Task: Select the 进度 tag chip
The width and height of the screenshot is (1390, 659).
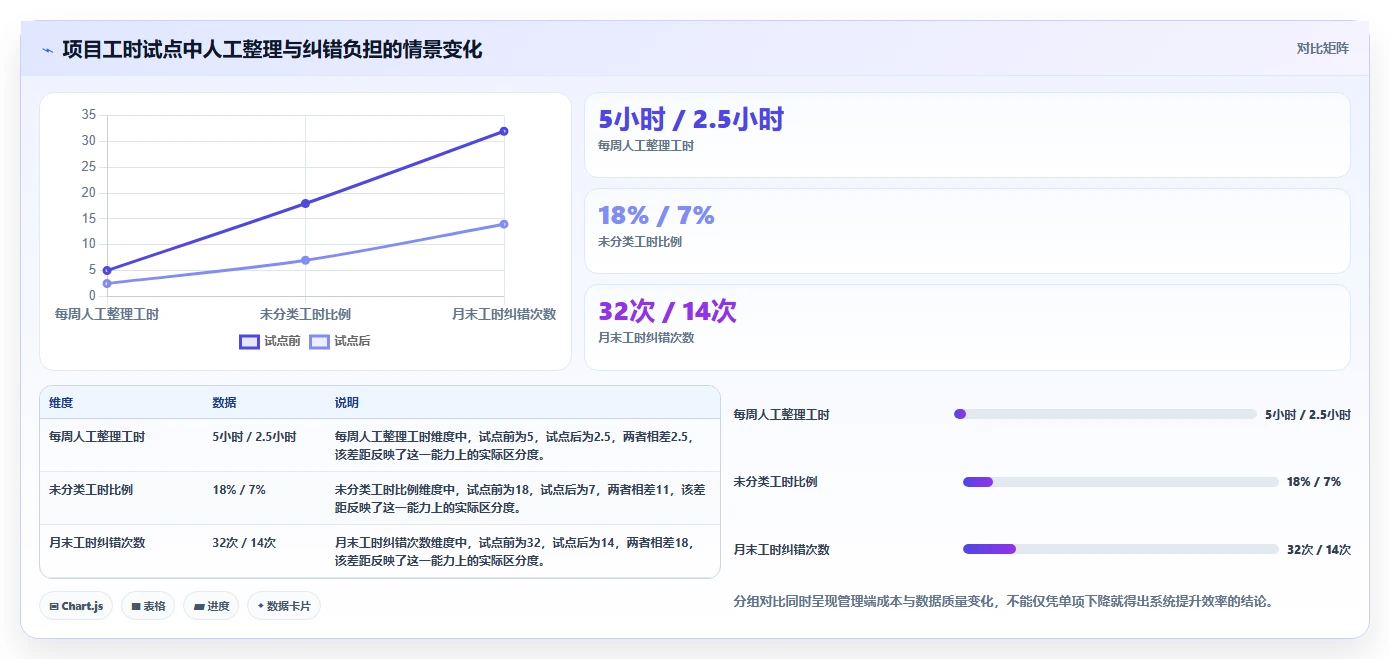Action: 211,606
